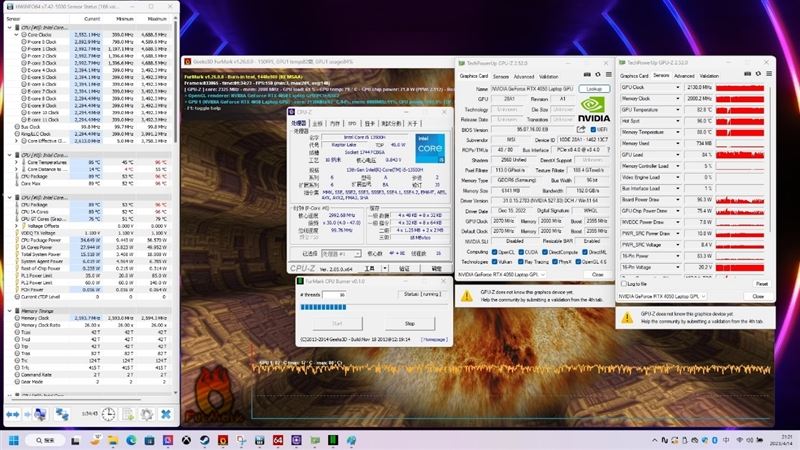Open Task View on taskbar
Viewport: 800px width, 450px height.
76,440
